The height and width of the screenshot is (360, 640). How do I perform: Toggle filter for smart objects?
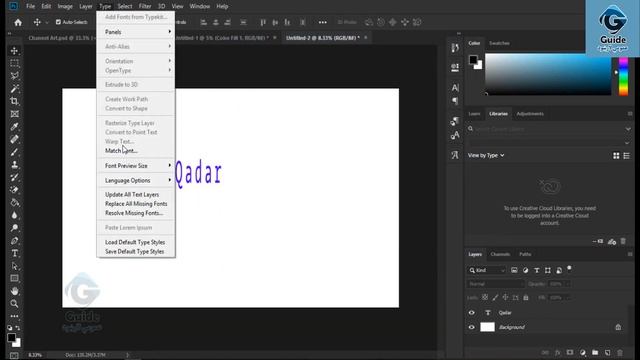(559, 270)
